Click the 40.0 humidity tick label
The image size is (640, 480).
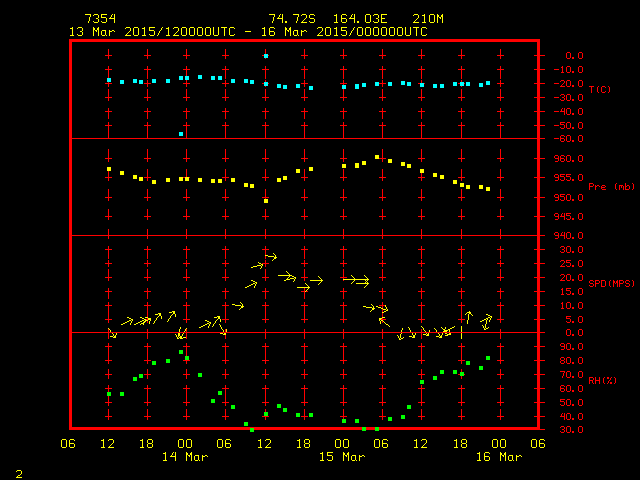571,417
